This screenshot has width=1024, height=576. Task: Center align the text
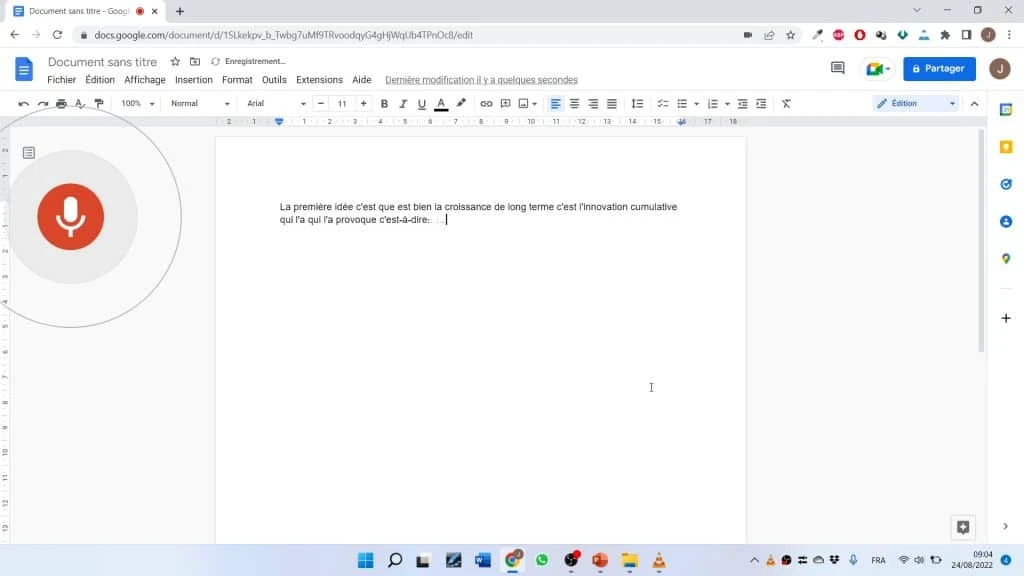tap(574, 104)
